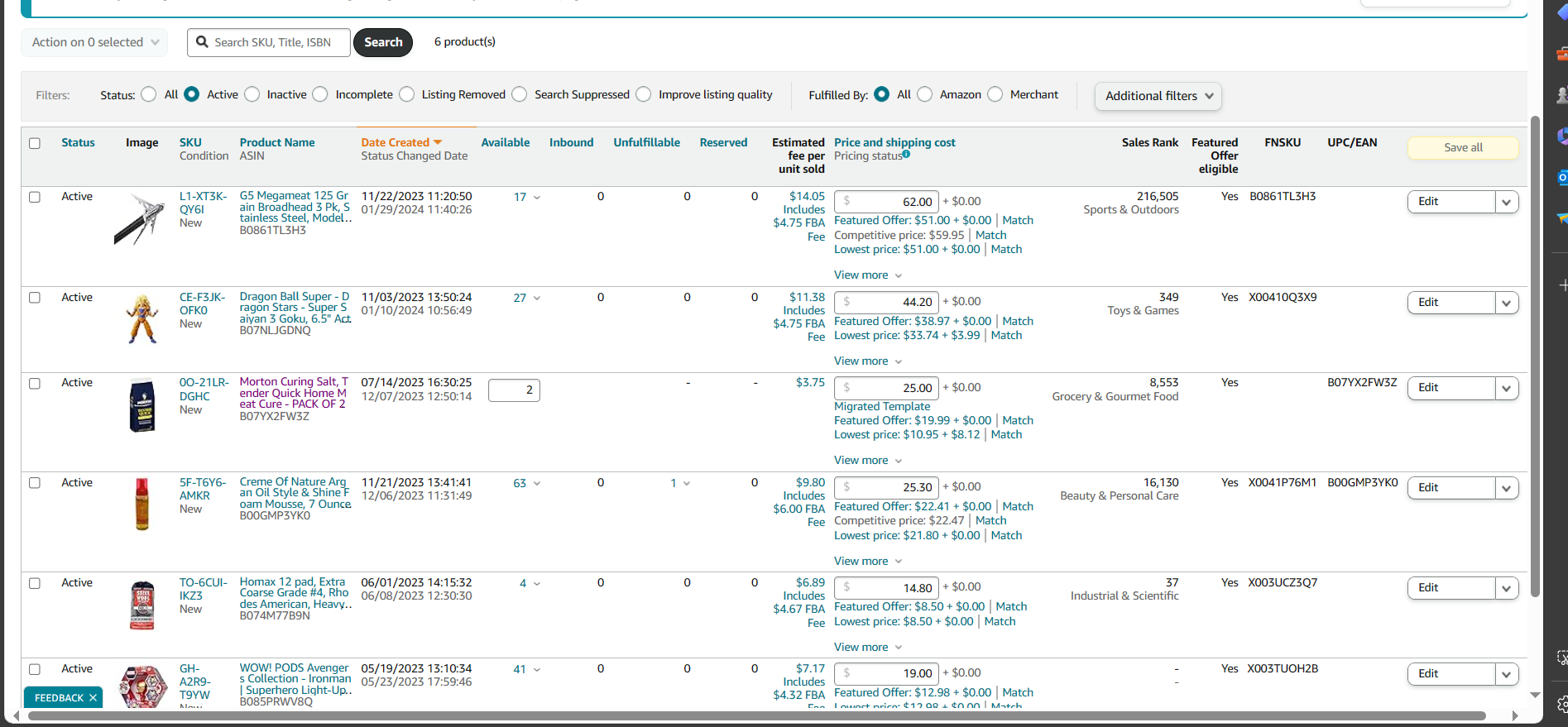The width and height of the screenshot is (1568, 727).
Task: Select the Homax 12 pad row checkbox
Action: [35, 583]
